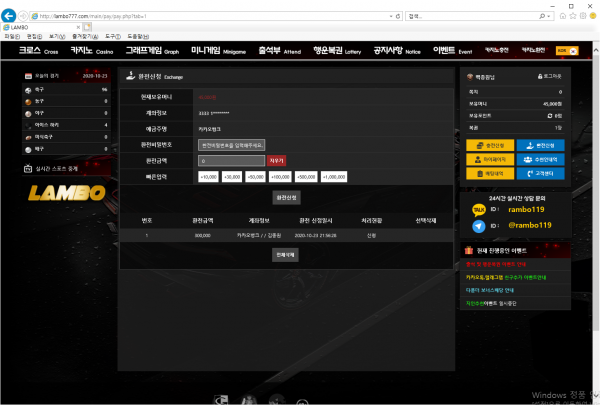Click the Telegram blue paper plane icon
The width and height of the screenshot is (600, 405).
pos(479,226)
